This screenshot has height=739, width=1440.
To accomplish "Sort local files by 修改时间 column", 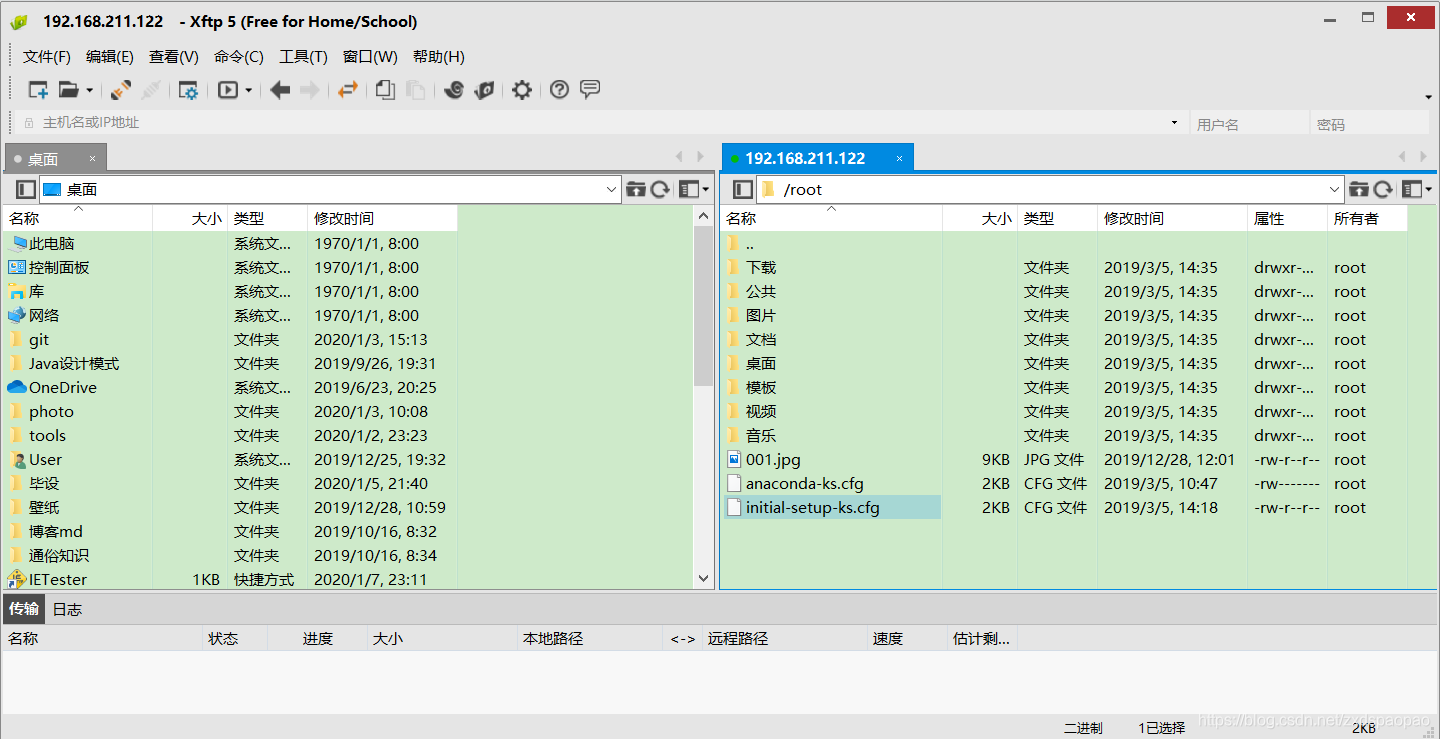I will 382,218.
